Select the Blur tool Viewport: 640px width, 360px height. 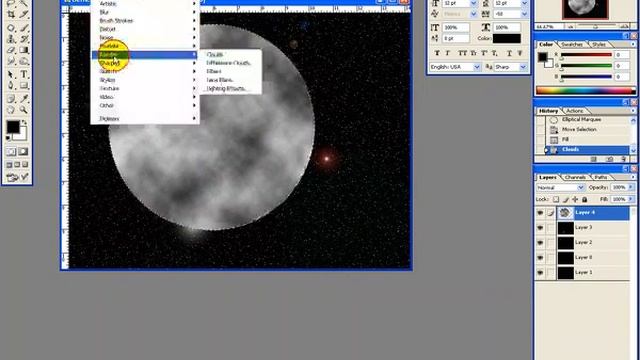(x=11, y=62)
